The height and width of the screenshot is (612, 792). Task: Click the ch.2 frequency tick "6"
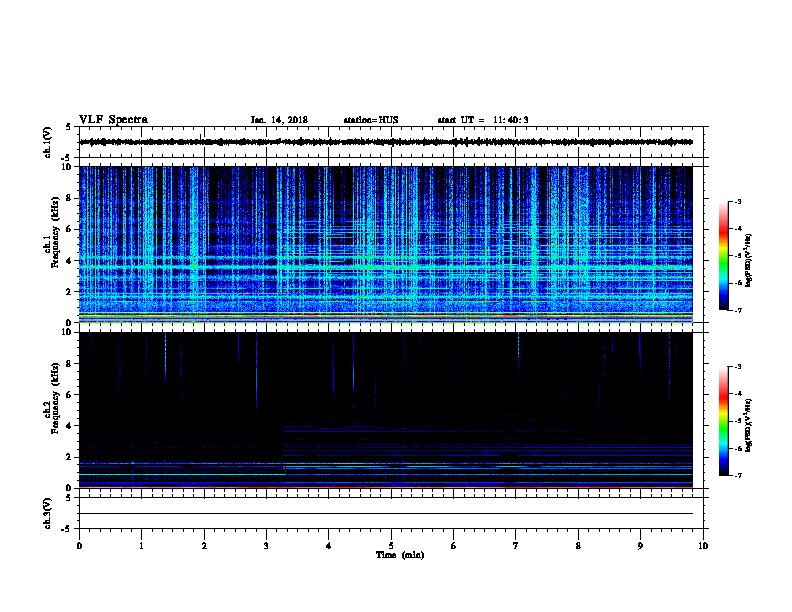(70, 395)
